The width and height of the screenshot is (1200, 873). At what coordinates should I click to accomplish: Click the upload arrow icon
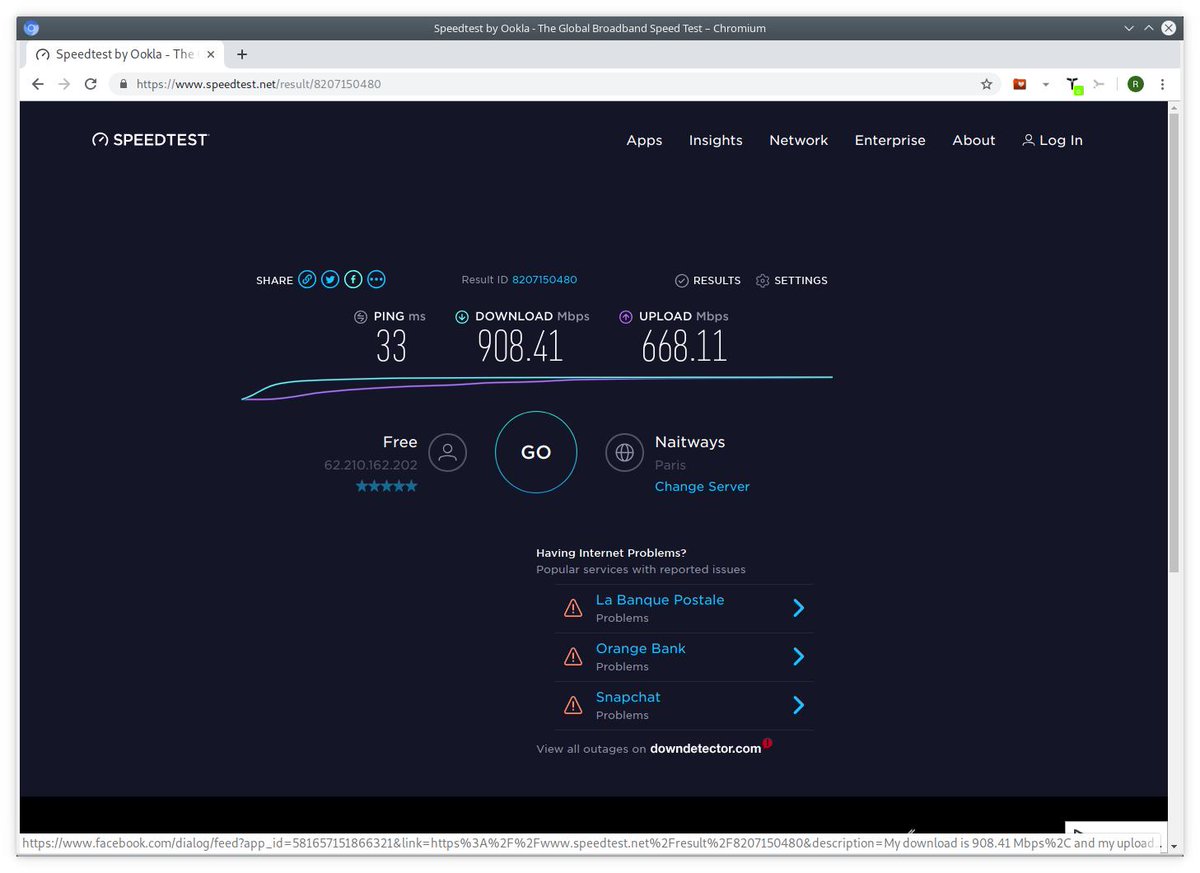coord(626,317)
